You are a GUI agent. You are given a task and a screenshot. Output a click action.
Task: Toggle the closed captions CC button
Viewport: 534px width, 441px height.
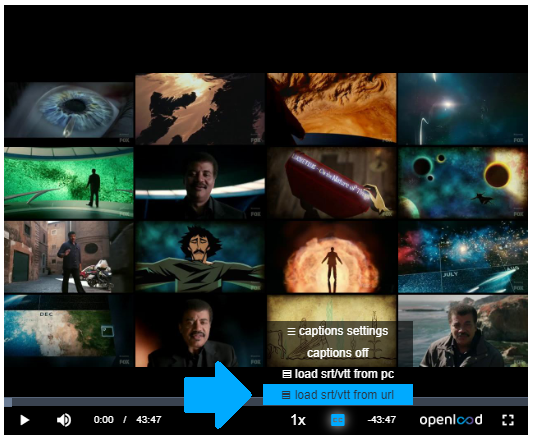click(x=337, y=420)
